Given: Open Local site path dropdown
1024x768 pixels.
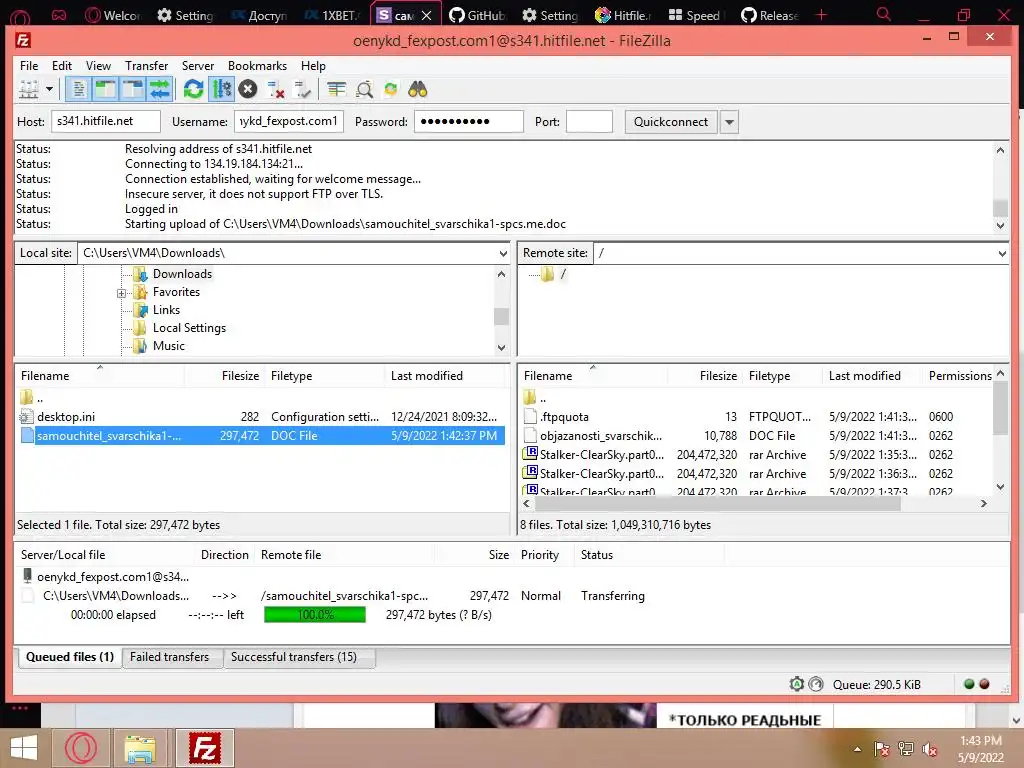Looking at the screenshot, I should click(503, 253).
